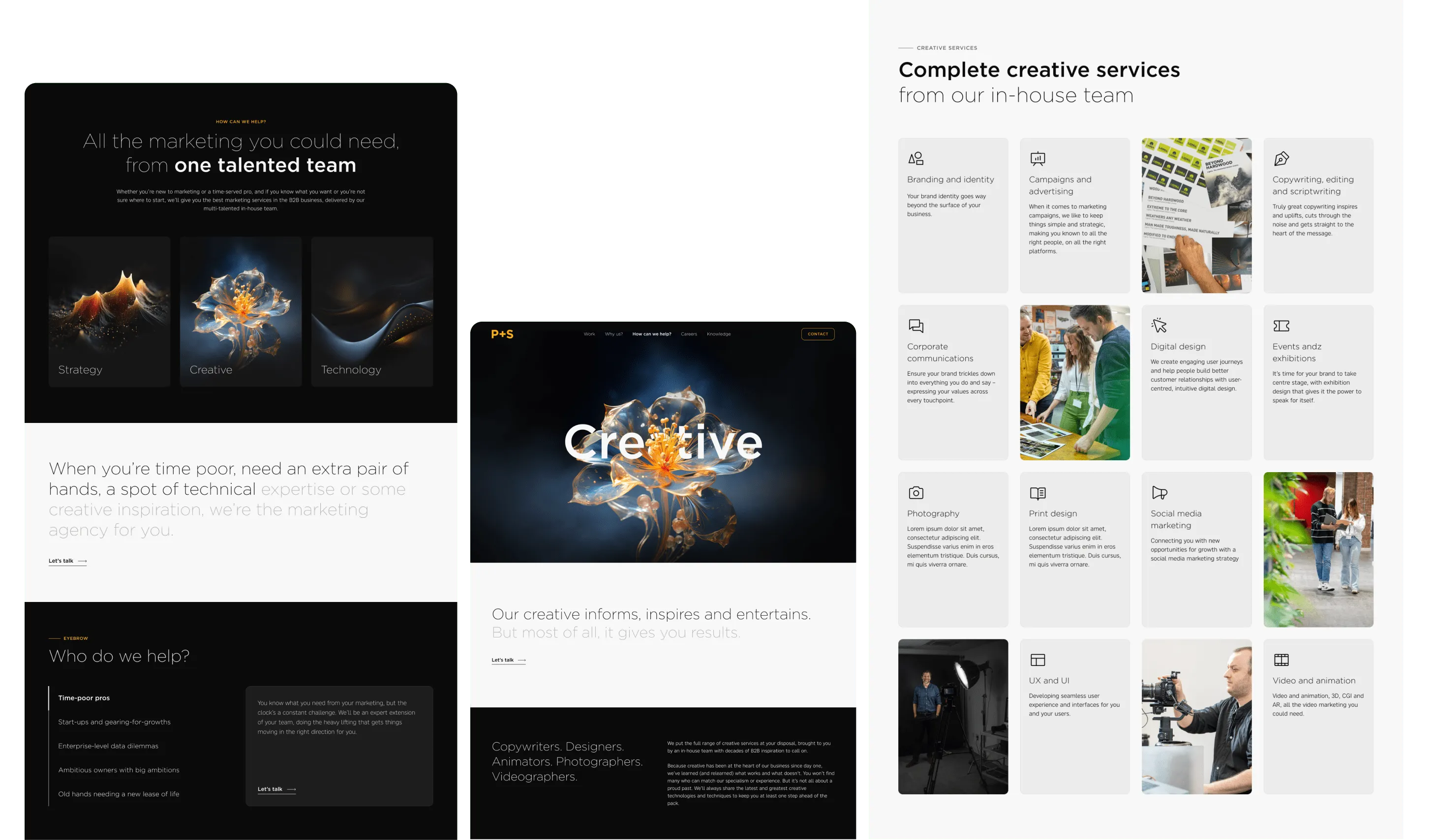Click the Branding and identity shapes icon
Viewport: 1433px width, 840px height.
point(915,158)
